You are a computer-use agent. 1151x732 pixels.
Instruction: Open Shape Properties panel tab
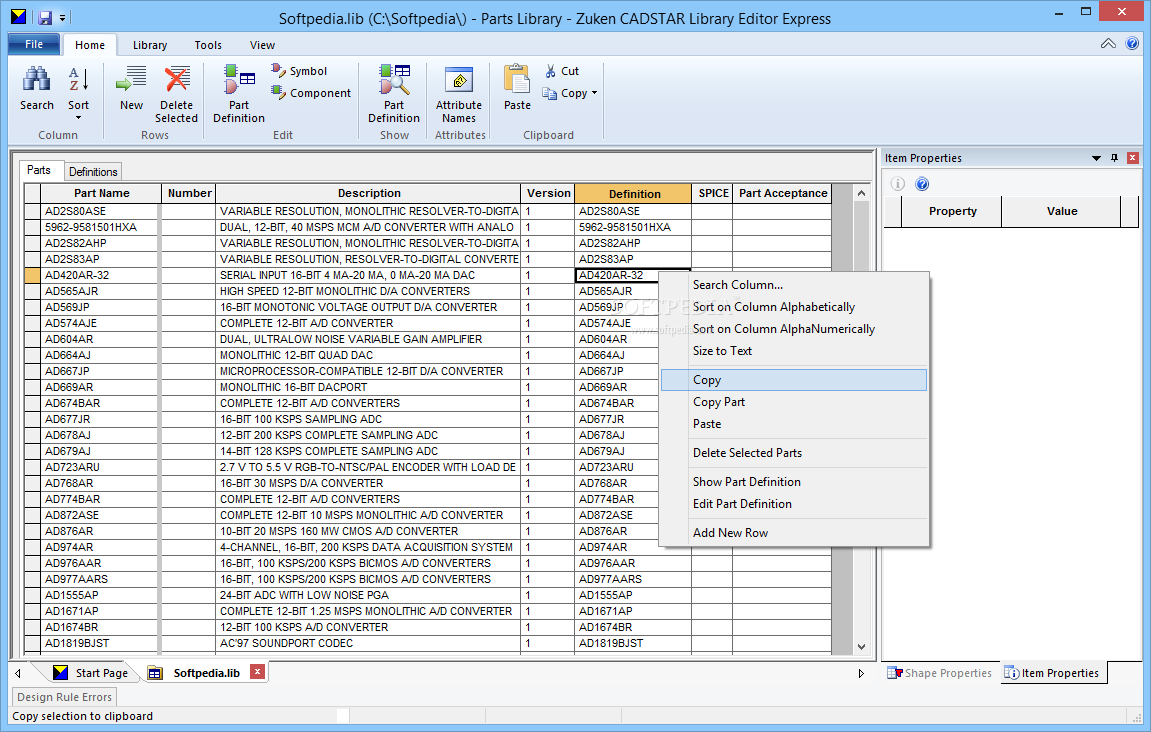coord(940,673)
